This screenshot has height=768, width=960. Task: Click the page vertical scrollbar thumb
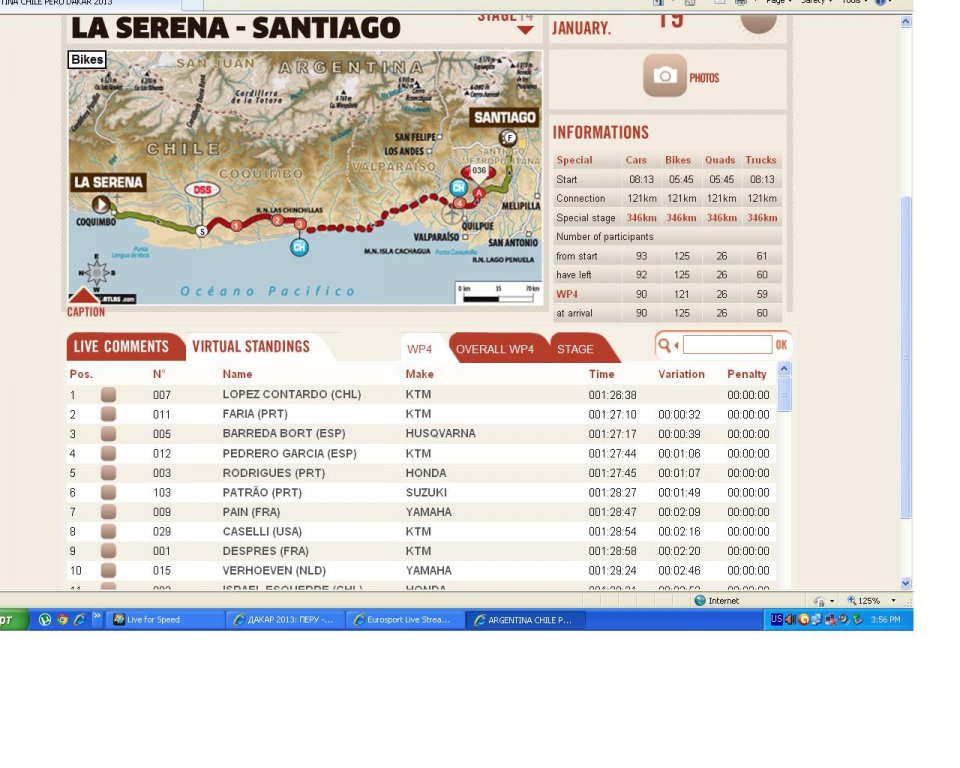[x=906, y=358]
